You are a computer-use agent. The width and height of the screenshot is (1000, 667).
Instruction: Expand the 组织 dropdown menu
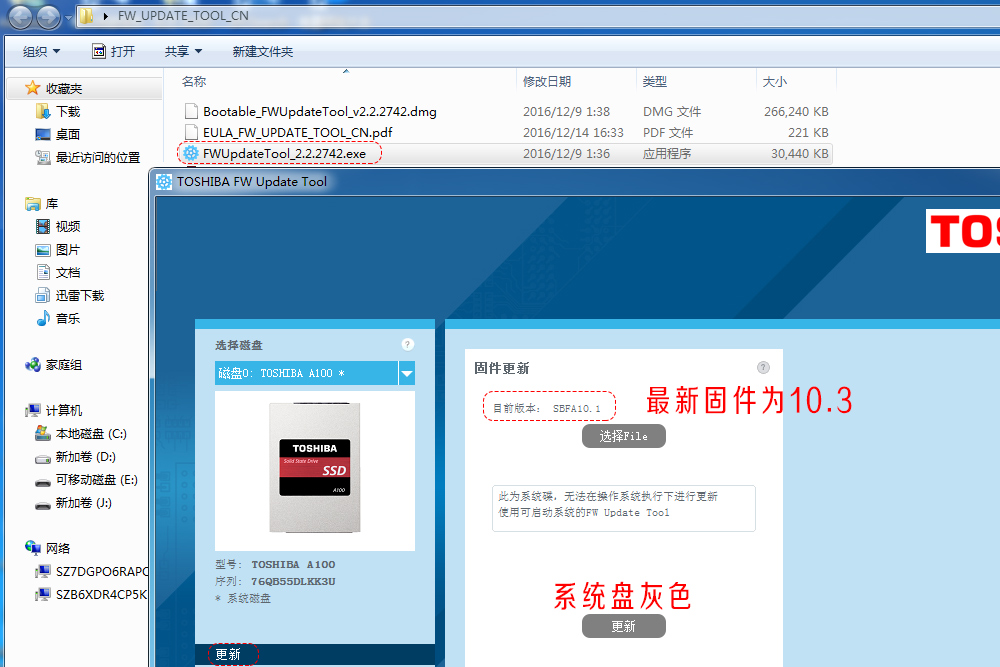37,51
